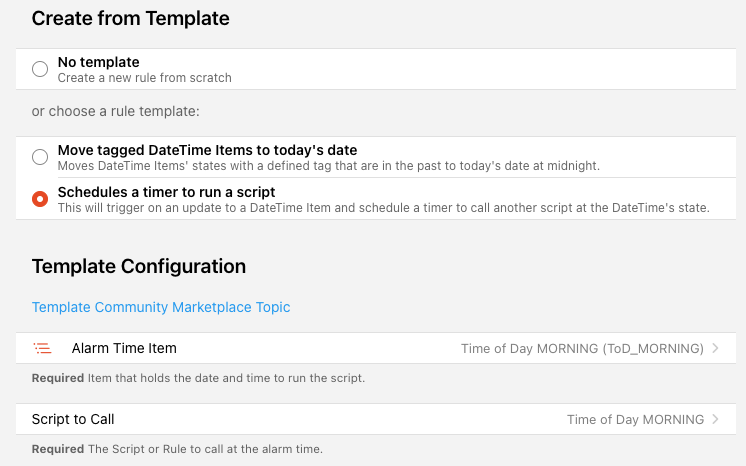The width and height of the screenshot is (746, 466).
Task: Click the selected Schedules a timer radio button
Action: 40,199
